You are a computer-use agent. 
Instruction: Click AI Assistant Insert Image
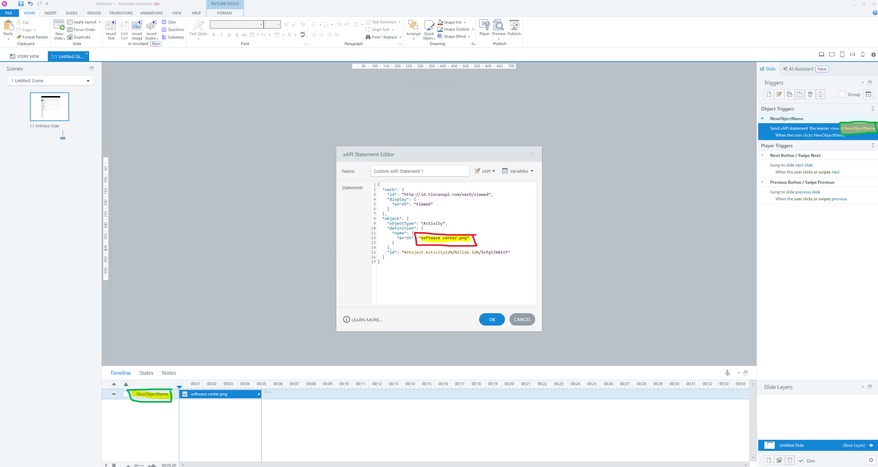pos(137,29)
